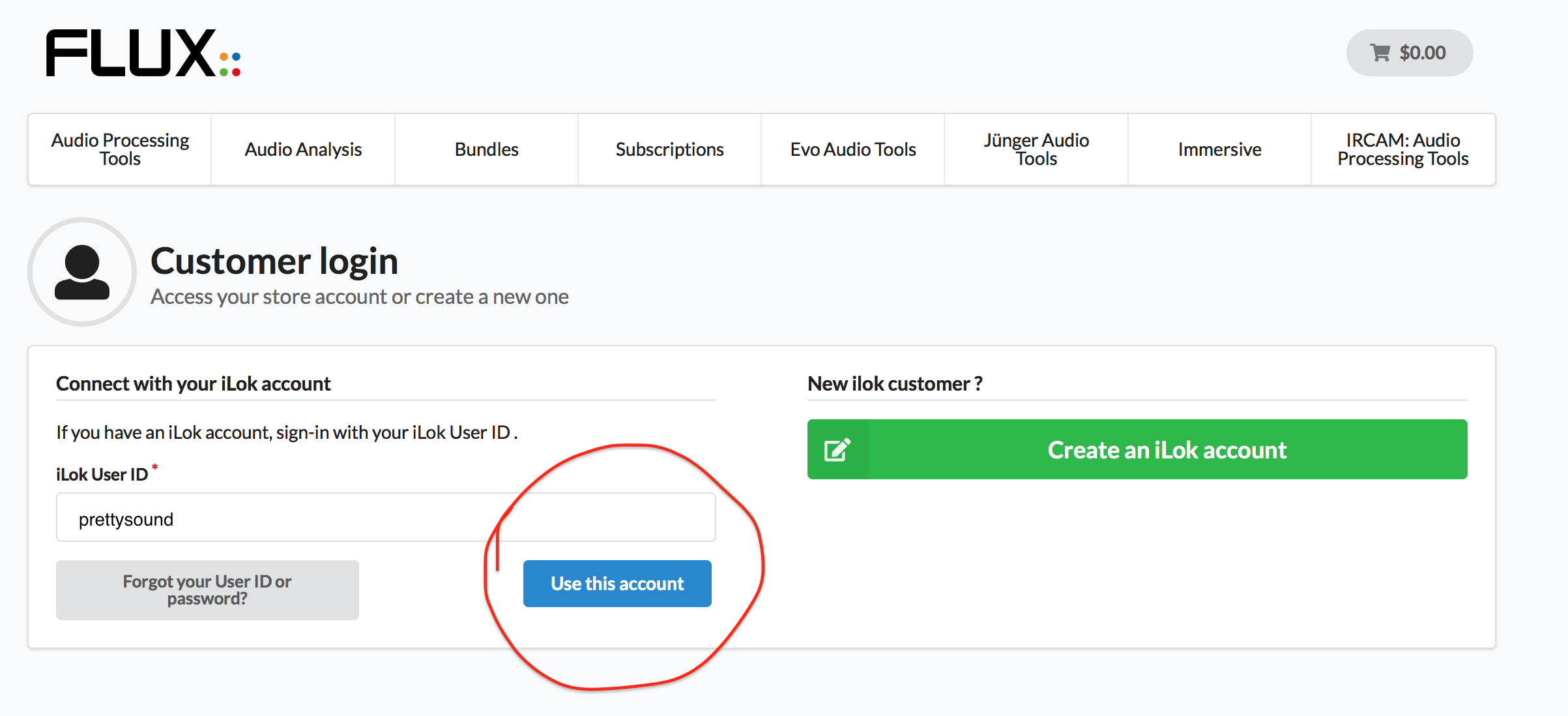
Task: Select Subscriptions in navigation bar
Action: (x=669, y=149)
